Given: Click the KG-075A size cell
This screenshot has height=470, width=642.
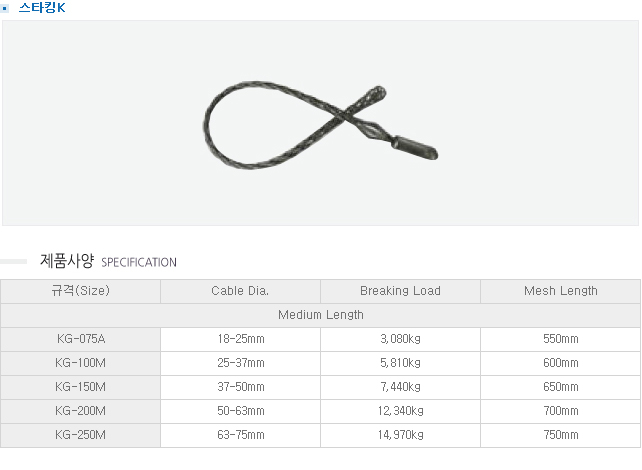Looking at the screenshot, I should 81,338.
